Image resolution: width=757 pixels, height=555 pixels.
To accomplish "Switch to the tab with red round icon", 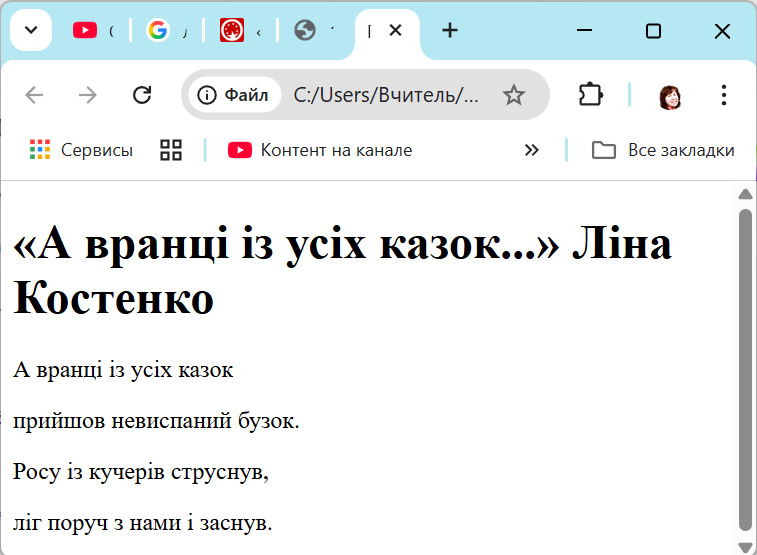I will click(x=240, y=31).
